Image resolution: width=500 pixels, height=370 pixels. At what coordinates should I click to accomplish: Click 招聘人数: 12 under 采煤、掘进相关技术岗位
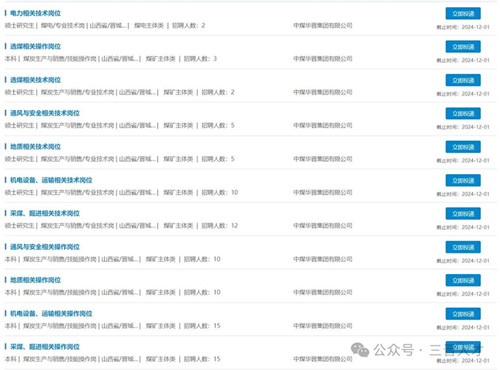tap(220, 226)
